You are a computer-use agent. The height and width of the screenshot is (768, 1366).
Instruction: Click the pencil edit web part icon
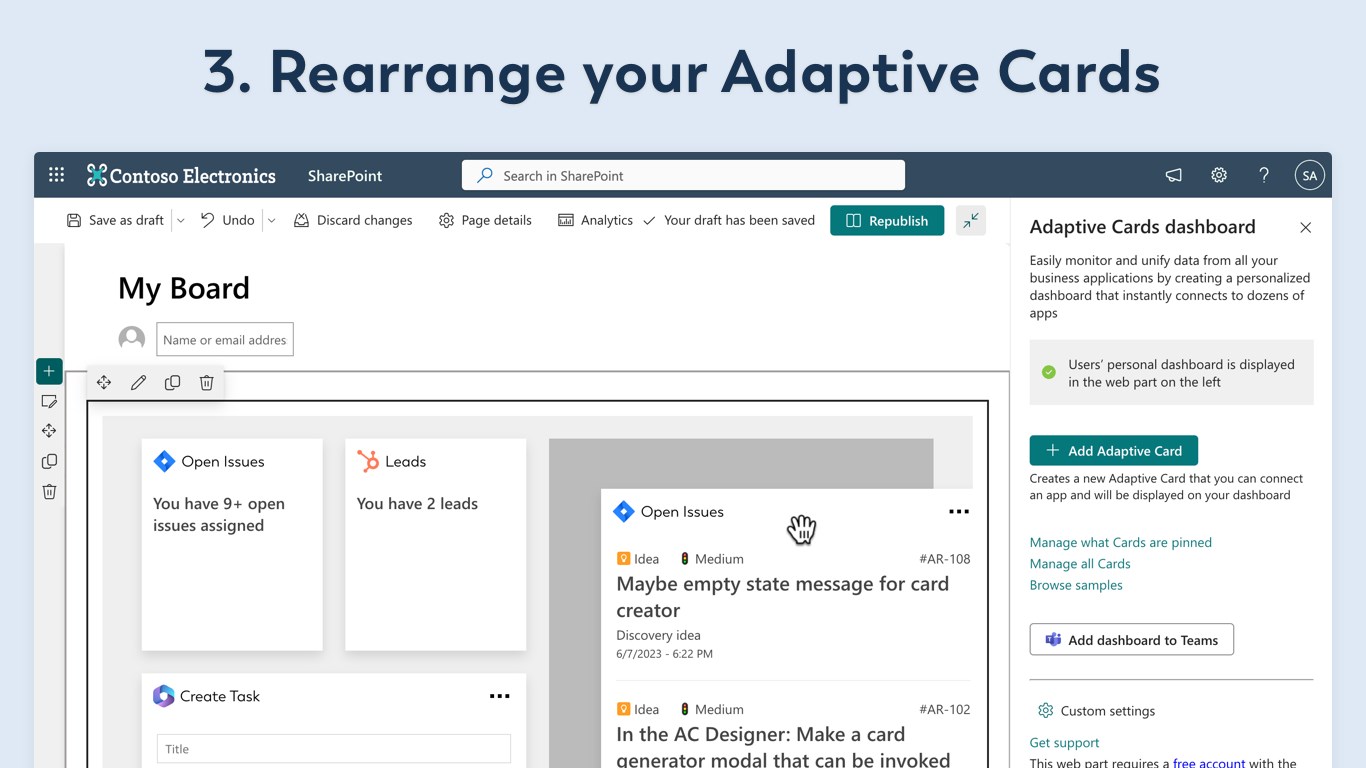(x=138, y=383)
